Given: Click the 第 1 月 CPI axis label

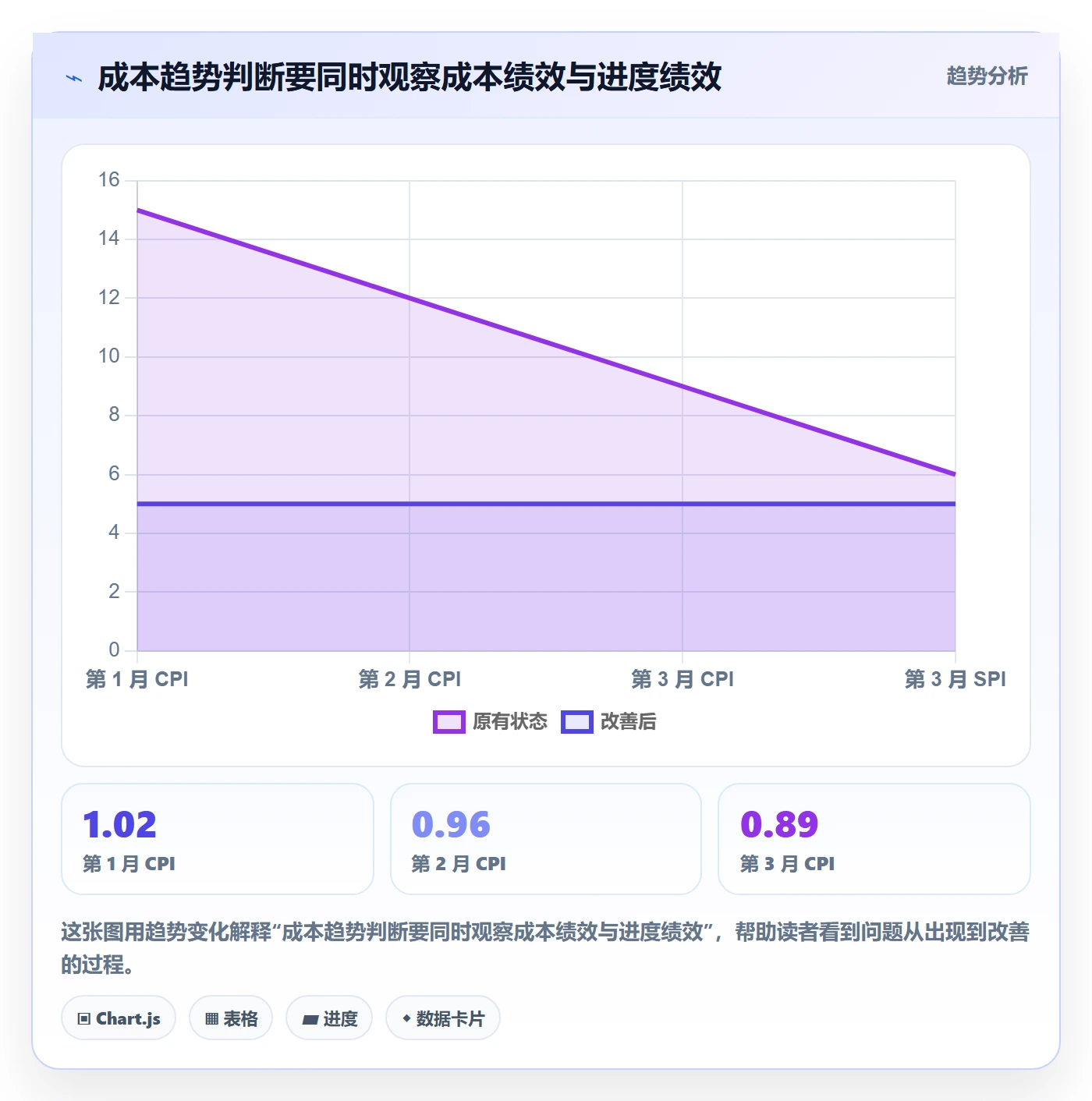Looking at the screenshot, I should 137,679.
